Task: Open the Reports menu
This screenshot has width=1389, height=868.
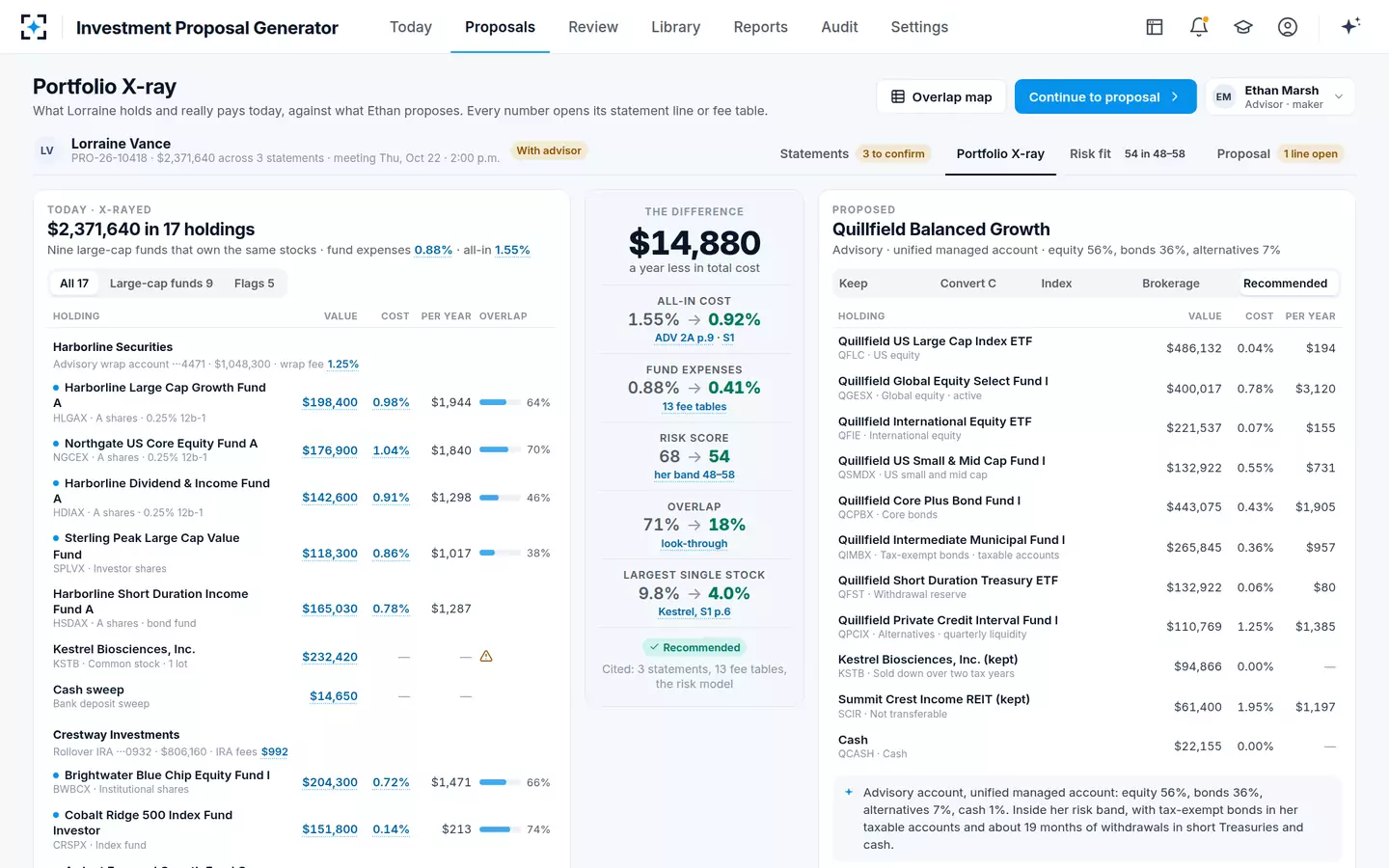Action: coord(760,27)
